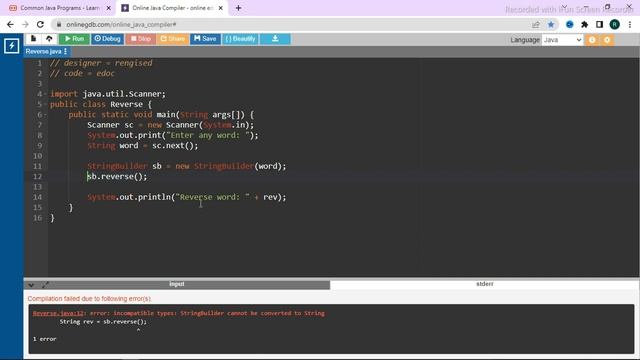Collapse the console panel with down chevron
Image resolution: width=640 pixels, height=360 pixels.
click(31, 285)
